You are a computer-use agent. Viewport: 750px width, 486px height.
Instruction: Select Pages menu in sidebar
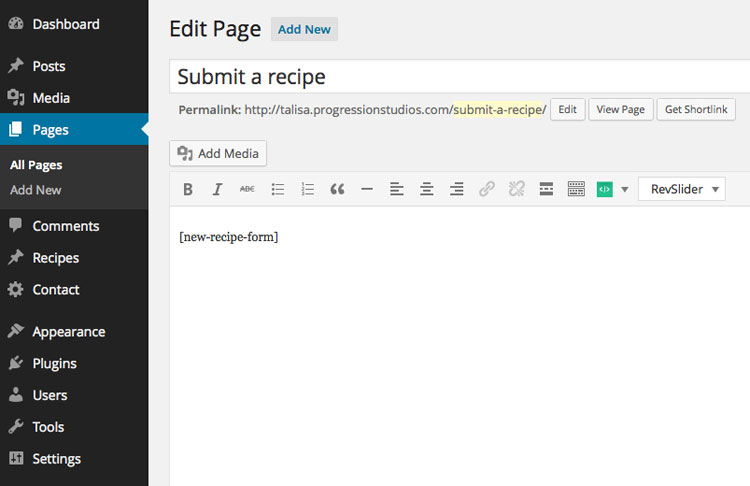coord(74,130)
